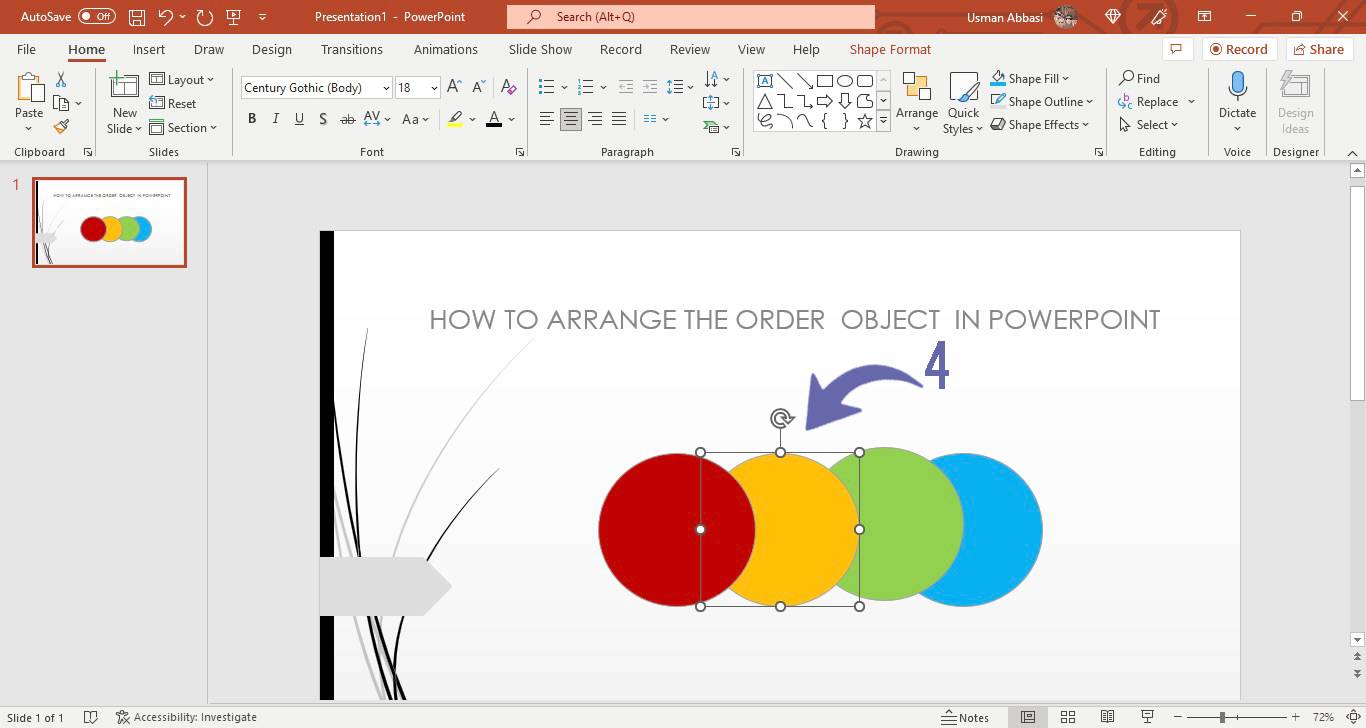The width and height of the screenshot is (1366, 728).
Task: Click the Save icon in title bar
Action: click(x=137, y=17)
